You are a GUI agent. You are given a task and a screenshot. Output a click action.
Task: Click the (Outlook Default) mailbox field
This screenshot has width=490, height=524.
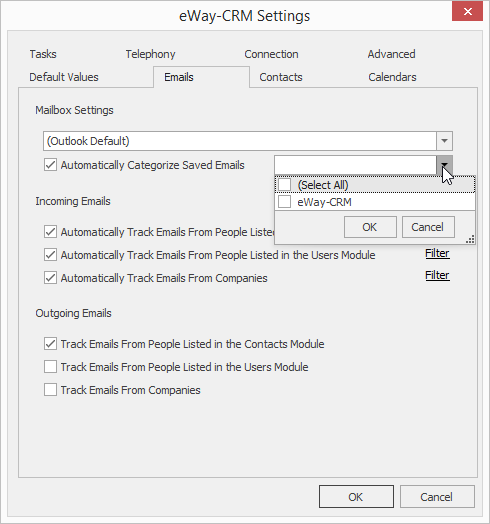[240, 141]
